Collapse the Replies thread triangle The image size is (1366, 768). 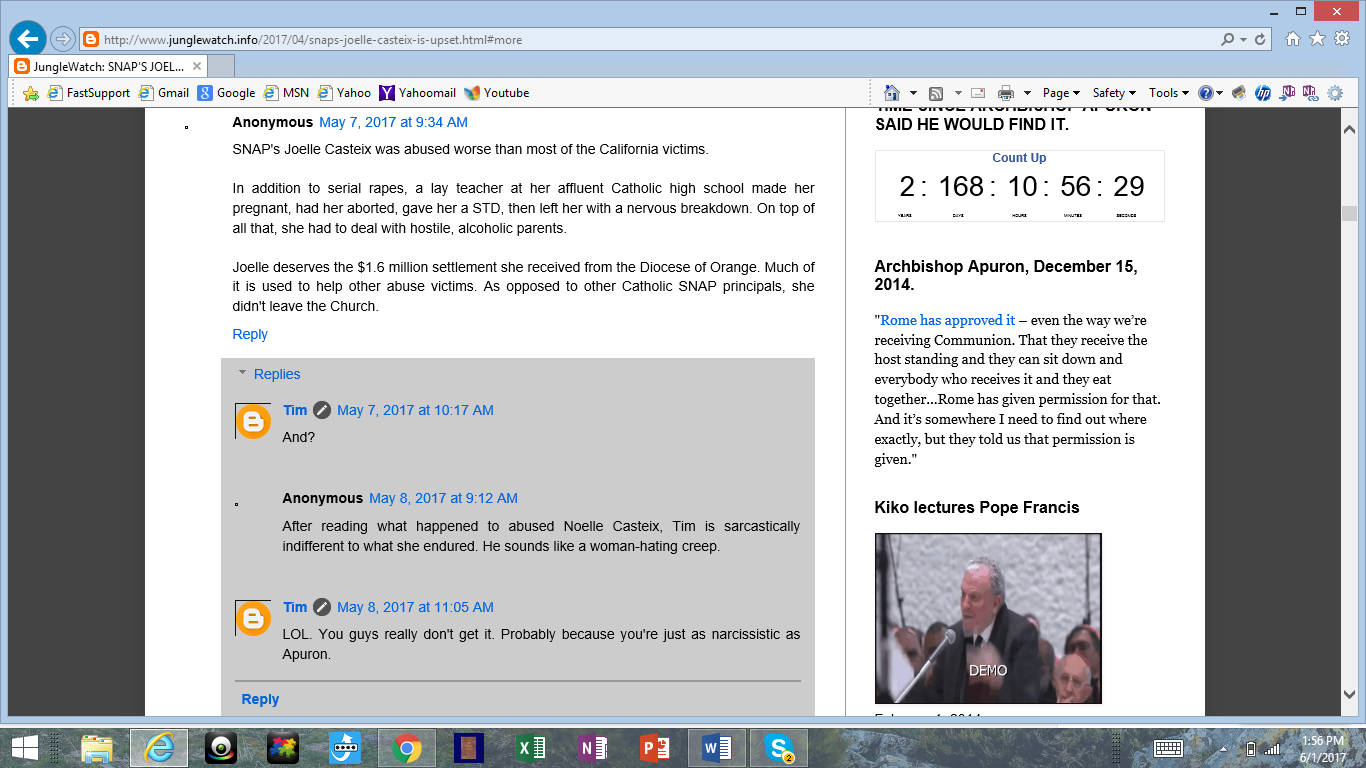tap(242, 373)
